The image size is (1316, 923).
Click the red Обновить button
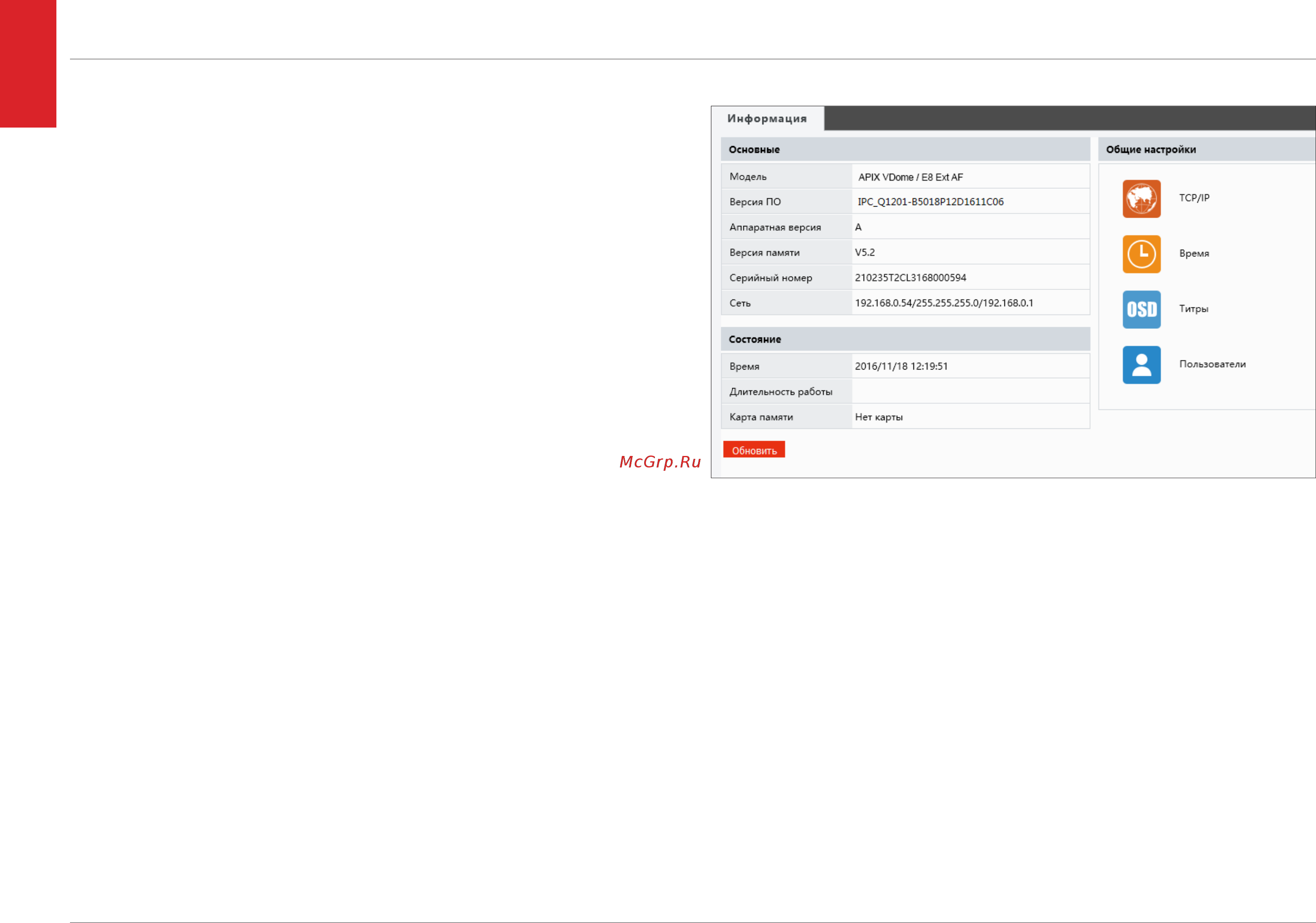pyautogui.click(x=754, y=450)
